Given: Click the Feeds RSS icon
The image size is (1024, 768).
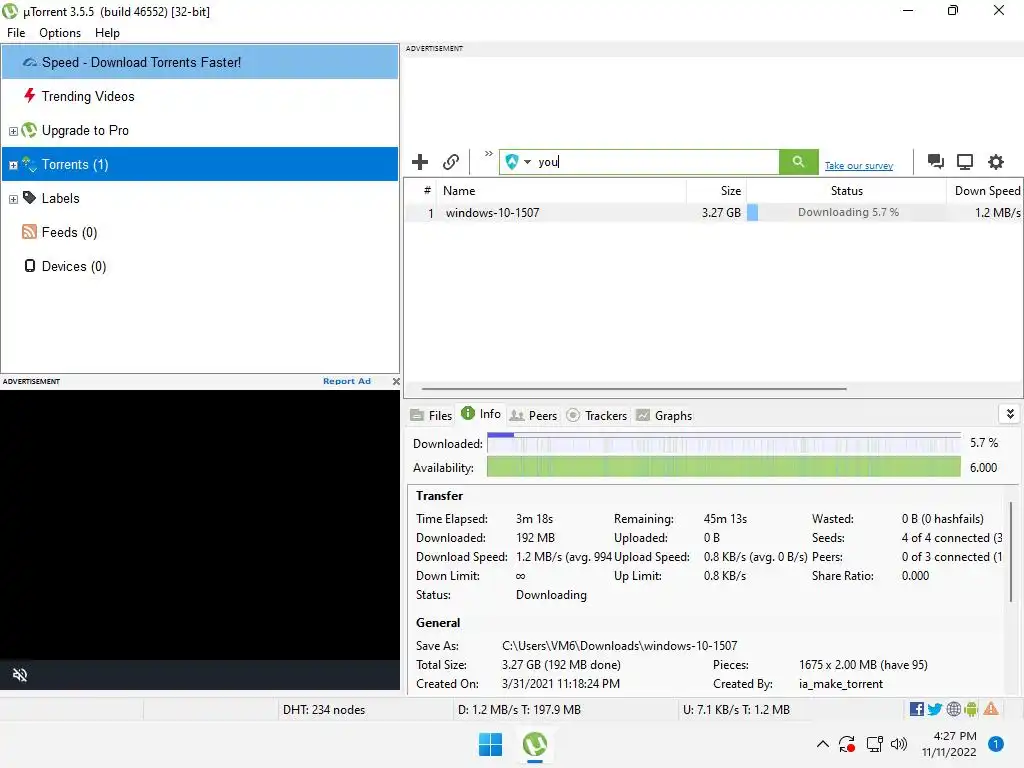Looking at the screenshot, I should click(x=29, y=232).
